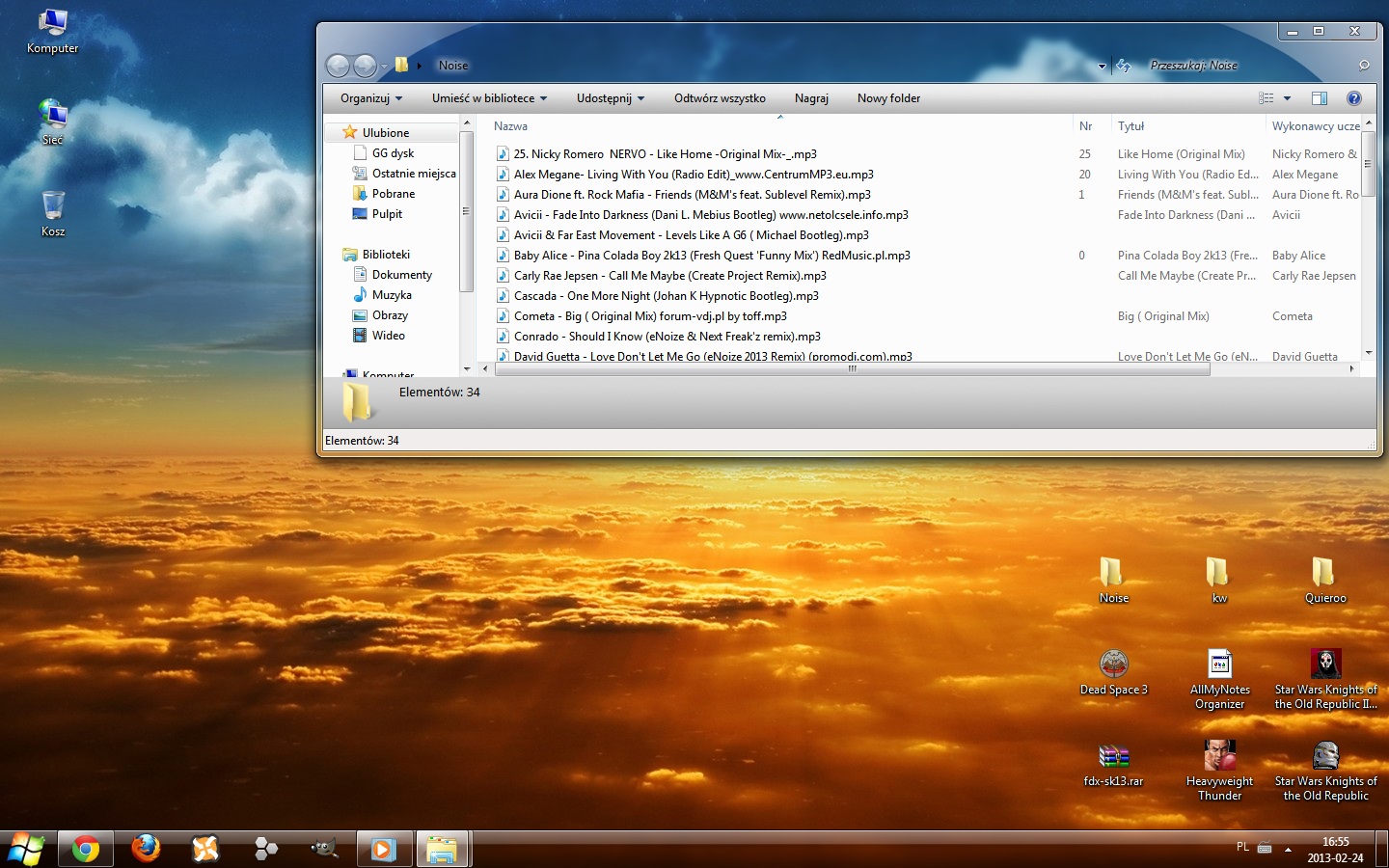The width and height of the screenshot is (1389, 868).
Task: Toggle the preview pane button
Action: point(1319,98)
